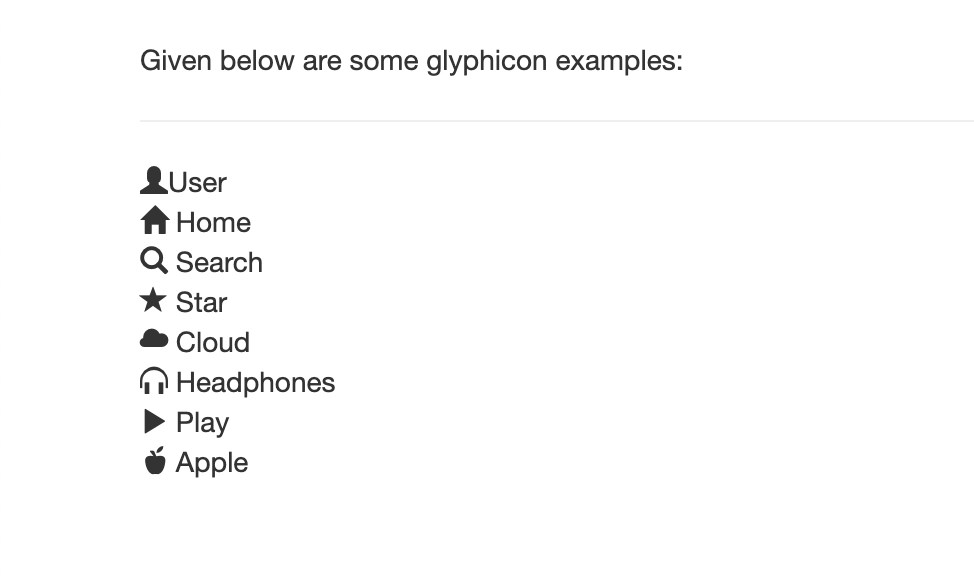Click the "Search" text label

pyautogui.click(x=219, y=262)
